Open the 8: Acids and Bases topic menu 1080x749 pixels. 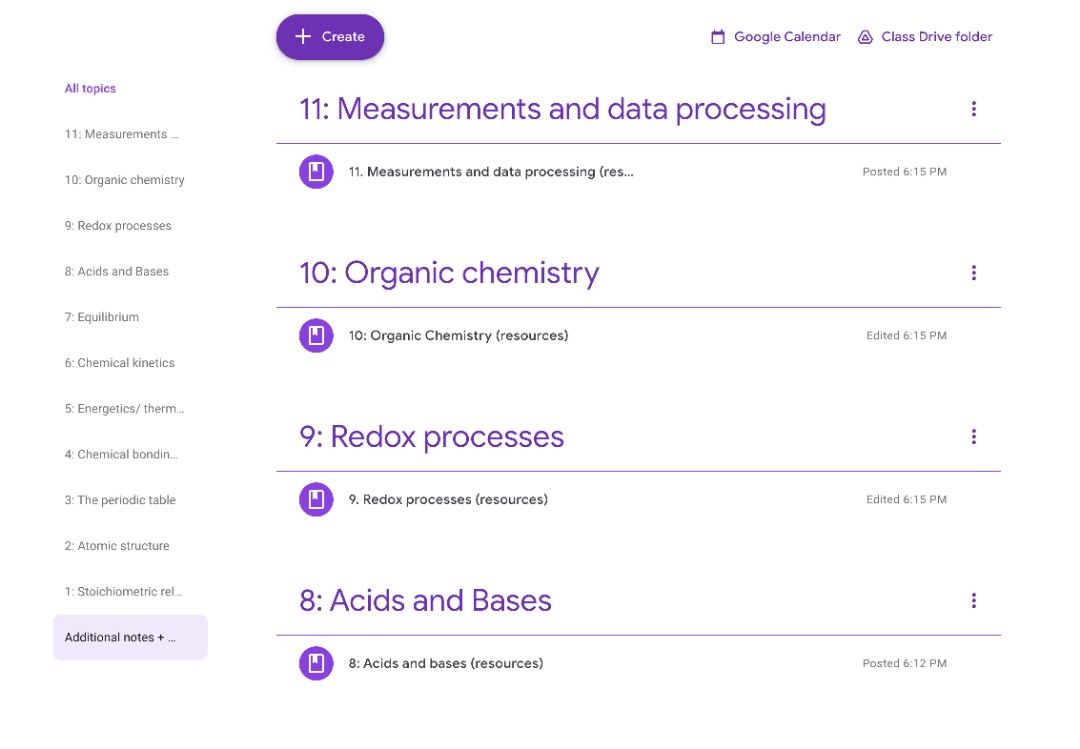click(x=974, y=600)
